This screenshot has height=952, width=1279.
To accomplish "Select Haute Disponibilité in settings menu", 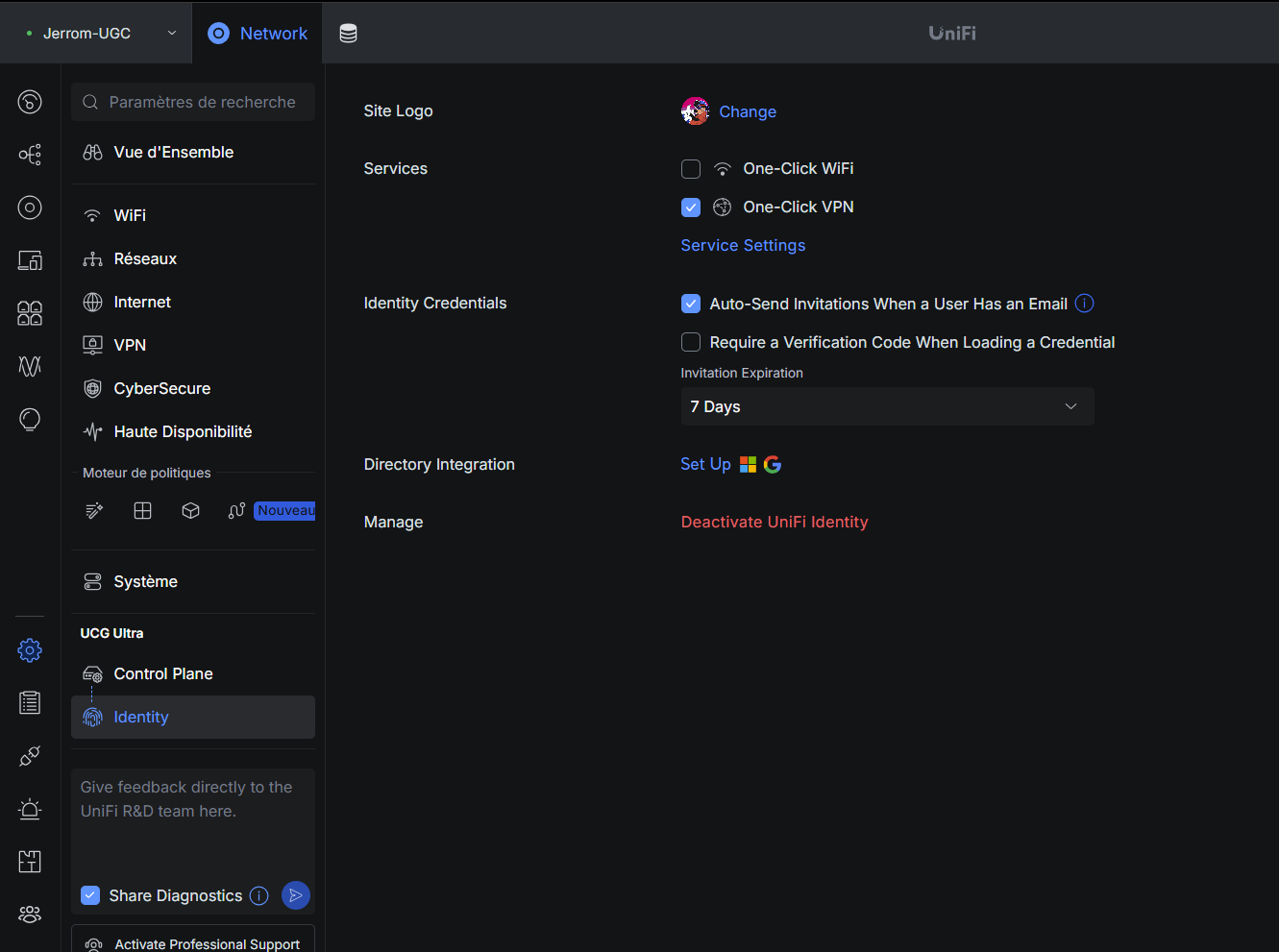I will (x=193, y=431).
